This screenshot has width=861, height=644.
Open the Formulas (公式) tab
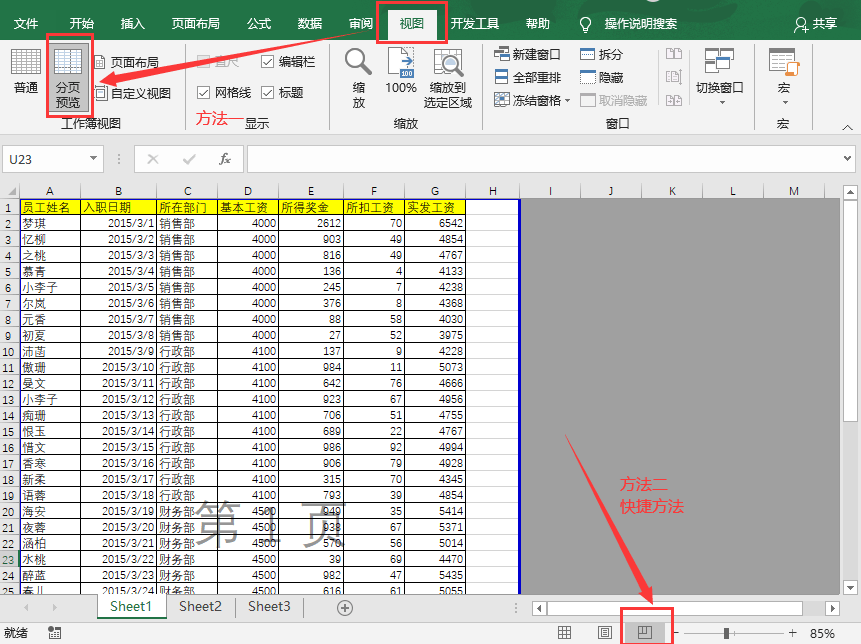[259, 24]
